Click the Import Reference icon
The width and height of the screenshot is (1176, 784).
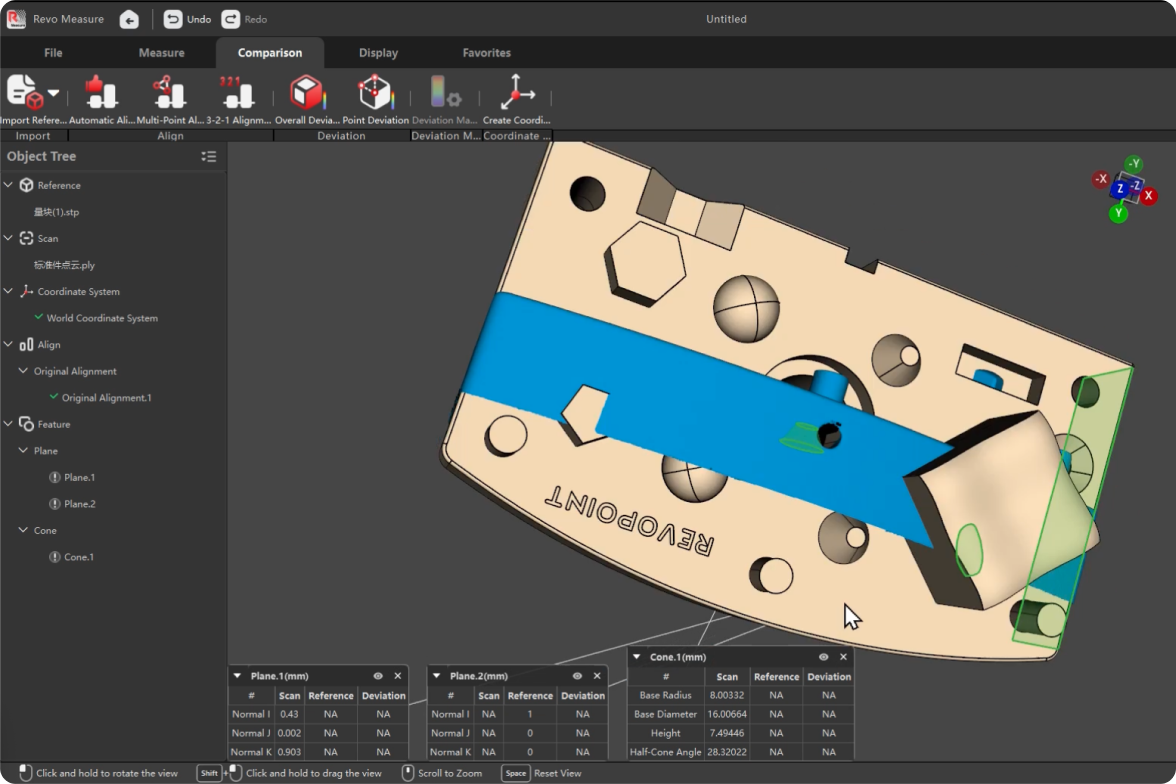24,92
